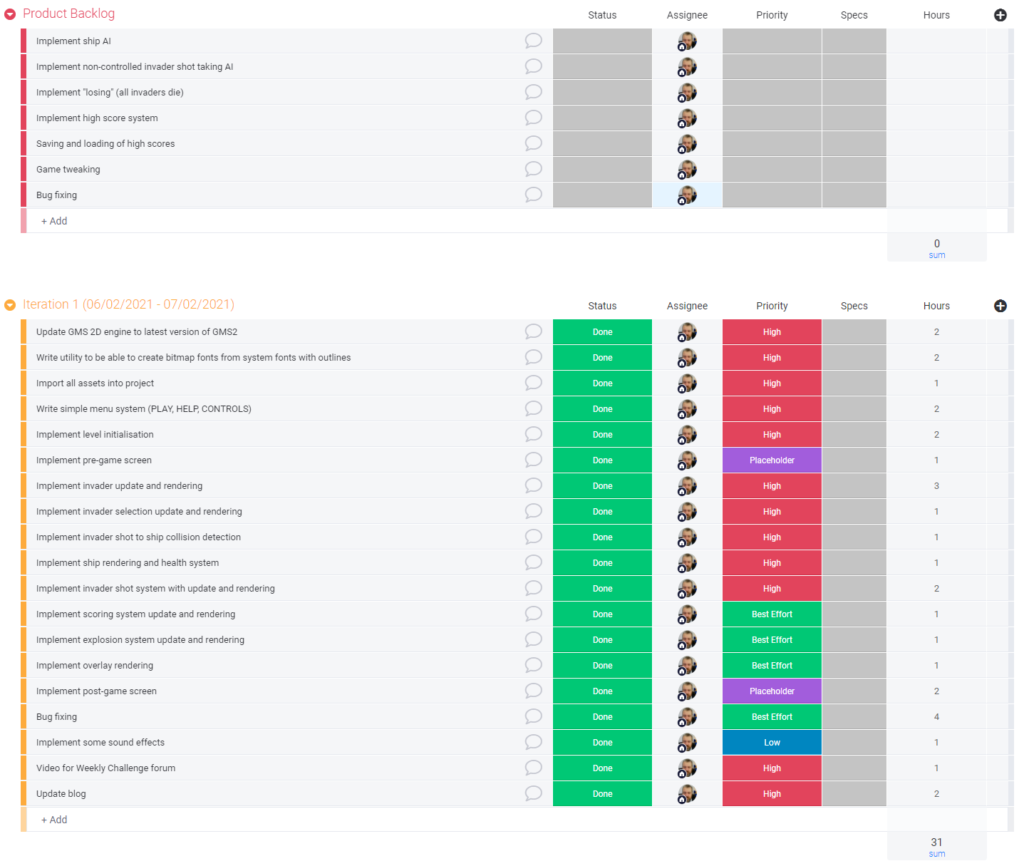Click assignee avatar for Implement overlay rendering

pos(687,665)
